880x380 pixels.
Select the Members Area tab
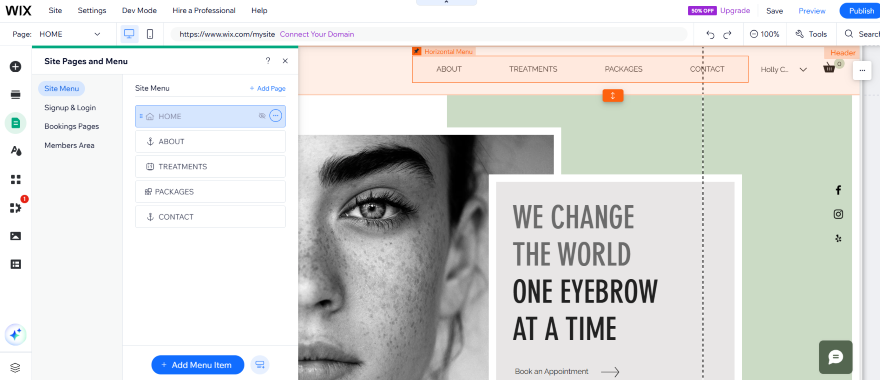(69, 145)
